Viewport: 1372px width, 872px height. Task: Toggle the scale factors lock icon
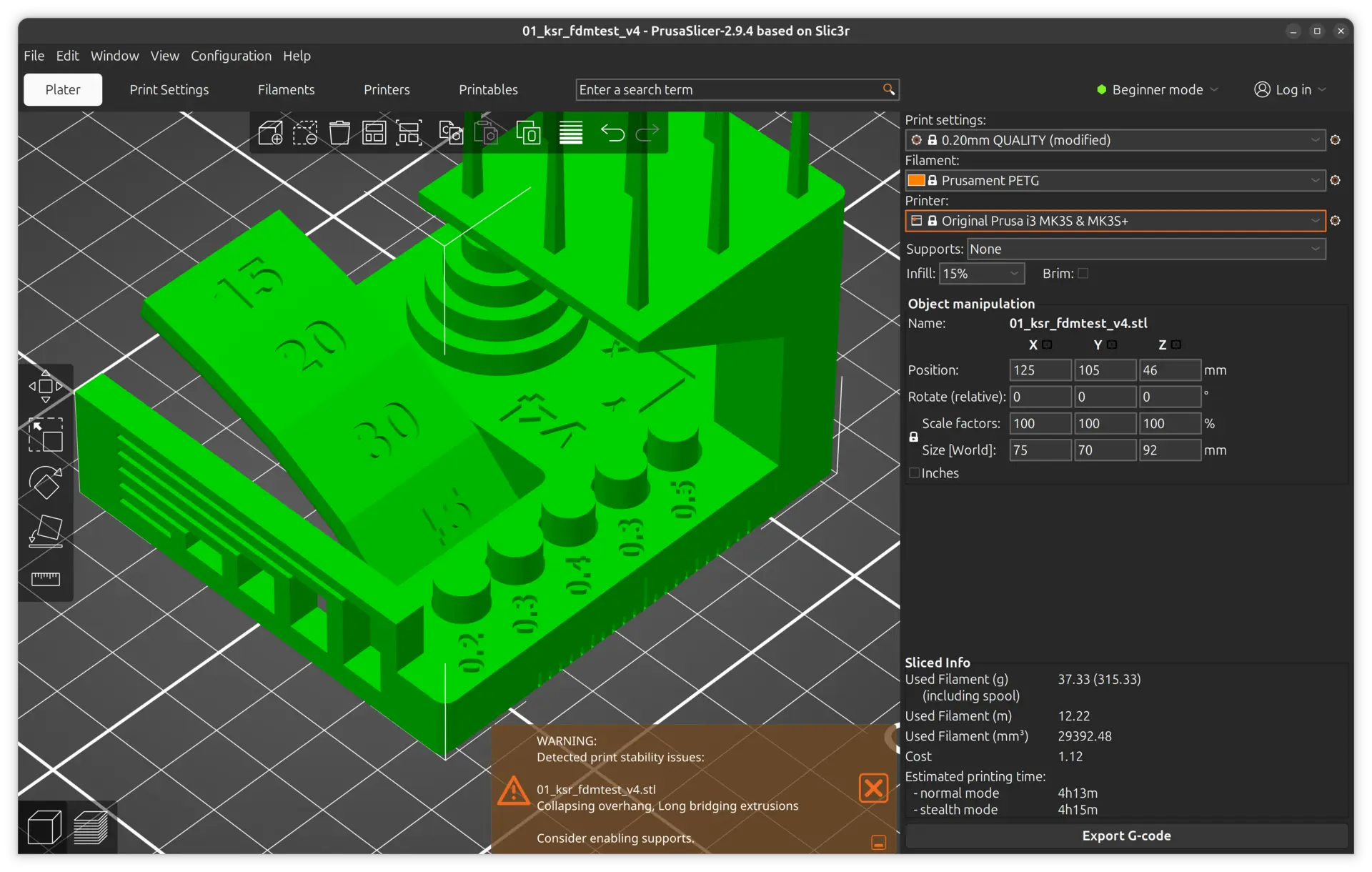coord(913,437)
